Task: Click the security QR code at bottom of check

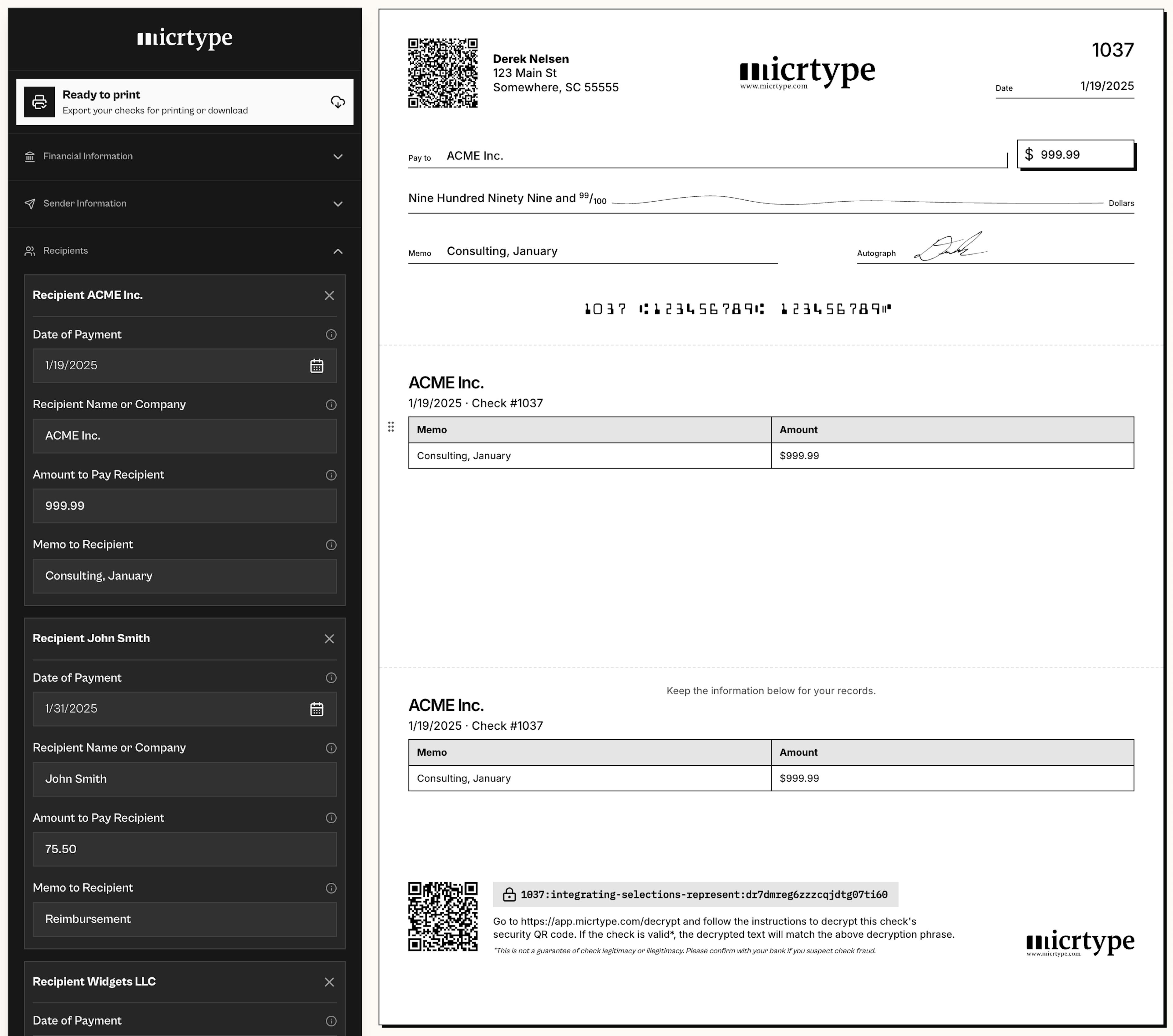Action: pos(443,916)
